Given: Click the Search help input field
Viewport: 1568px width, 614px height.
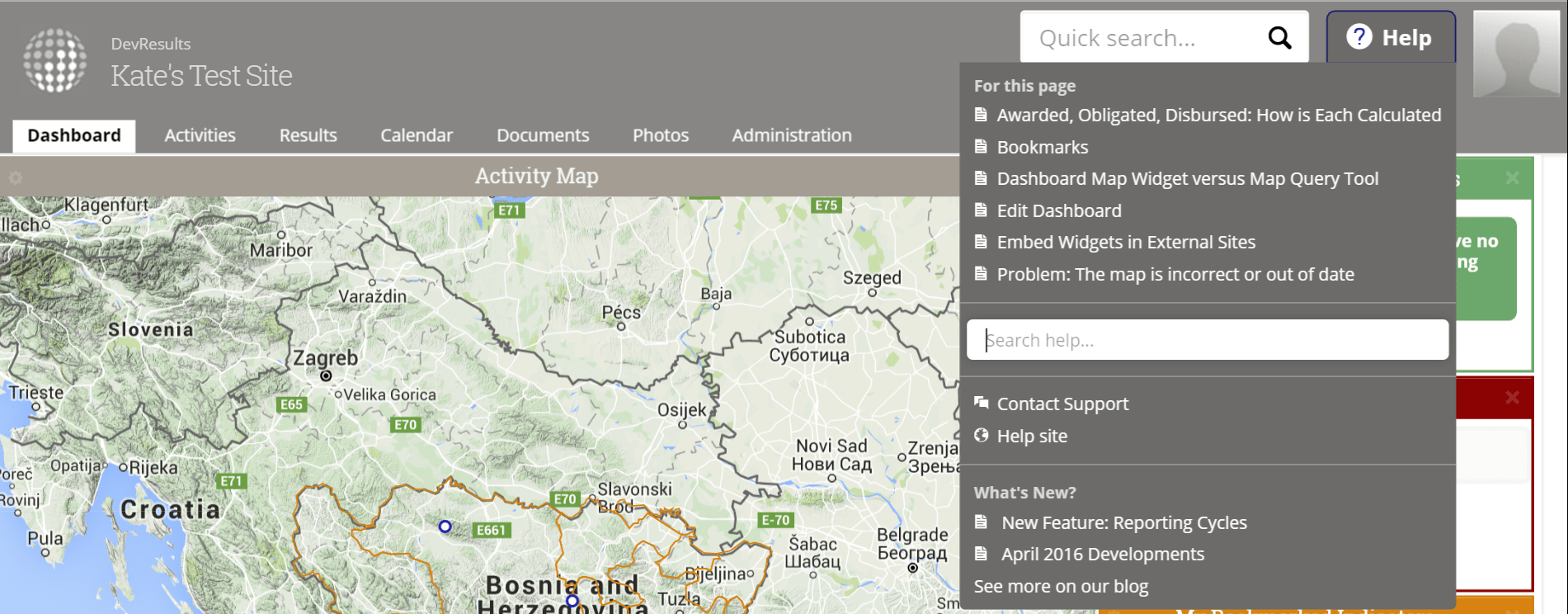Looking at the screenshot, I should click(x=1208, y=340).
